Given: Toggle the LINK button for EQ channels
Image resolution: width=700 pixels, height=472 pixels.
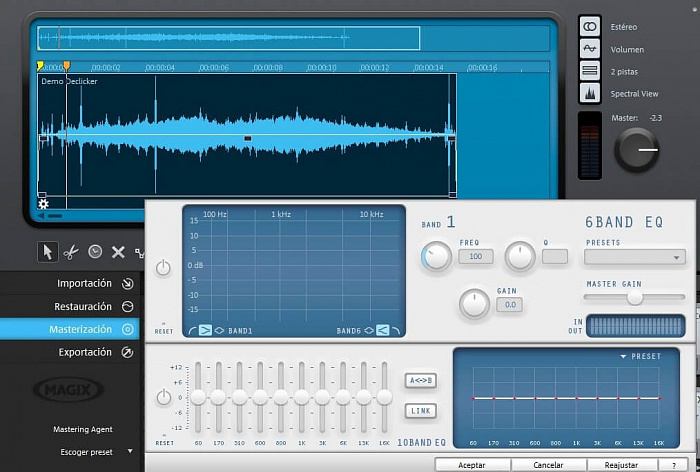Looking at the screenshot, I should pos(421,411).
